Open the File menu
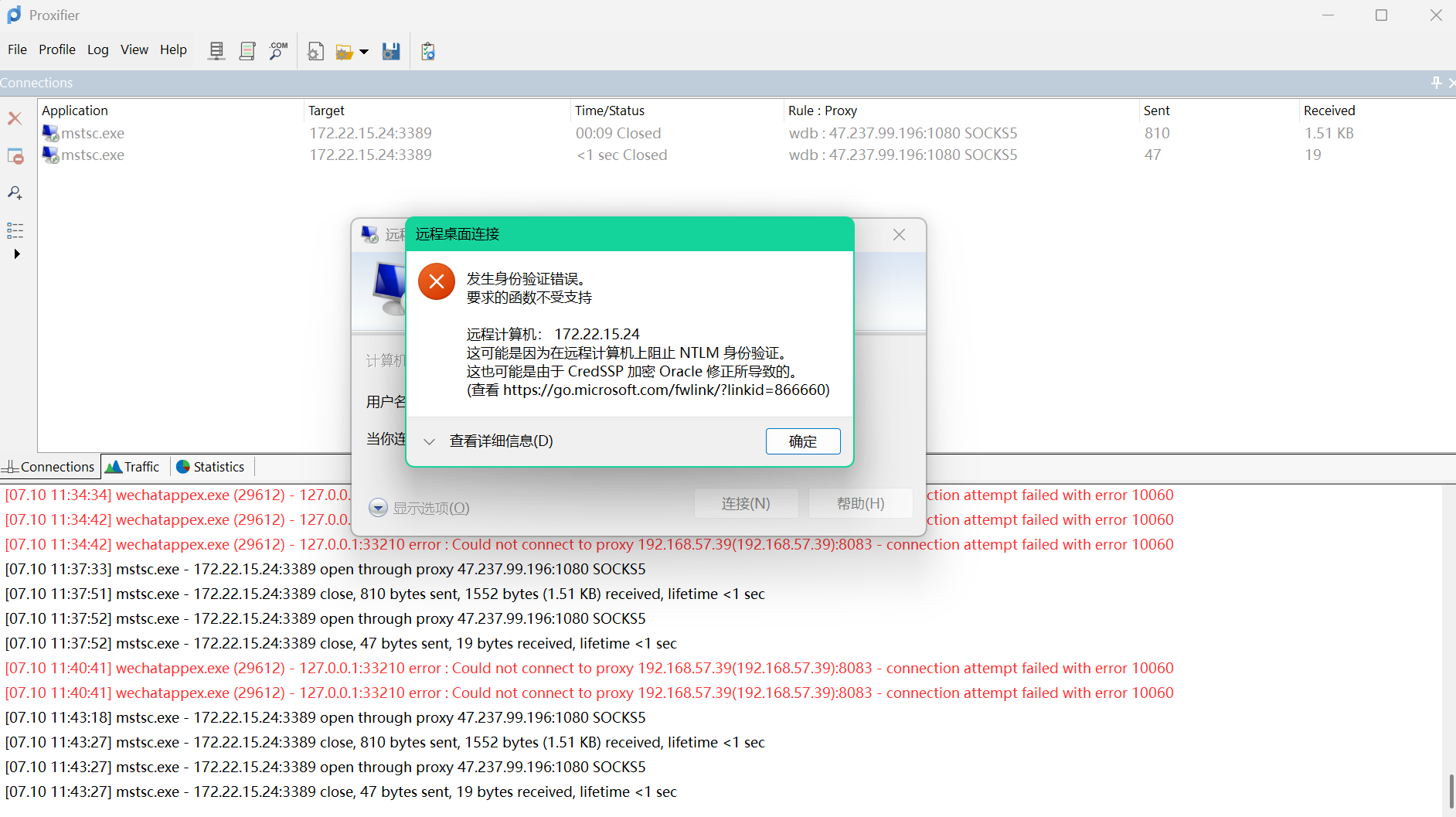 click(17, 49)
